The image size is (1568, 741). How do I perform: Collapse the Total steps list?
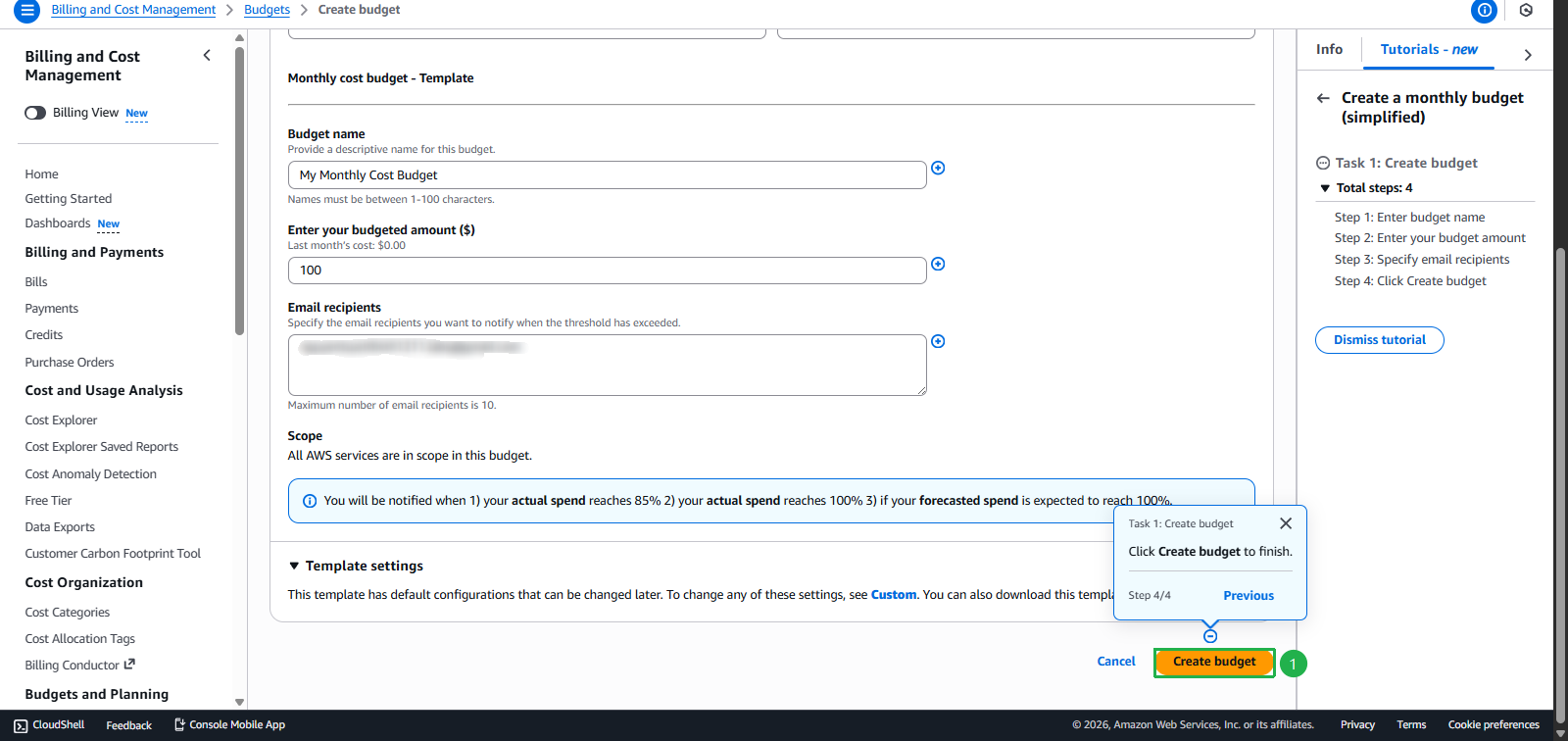[x=1325, y=188]
